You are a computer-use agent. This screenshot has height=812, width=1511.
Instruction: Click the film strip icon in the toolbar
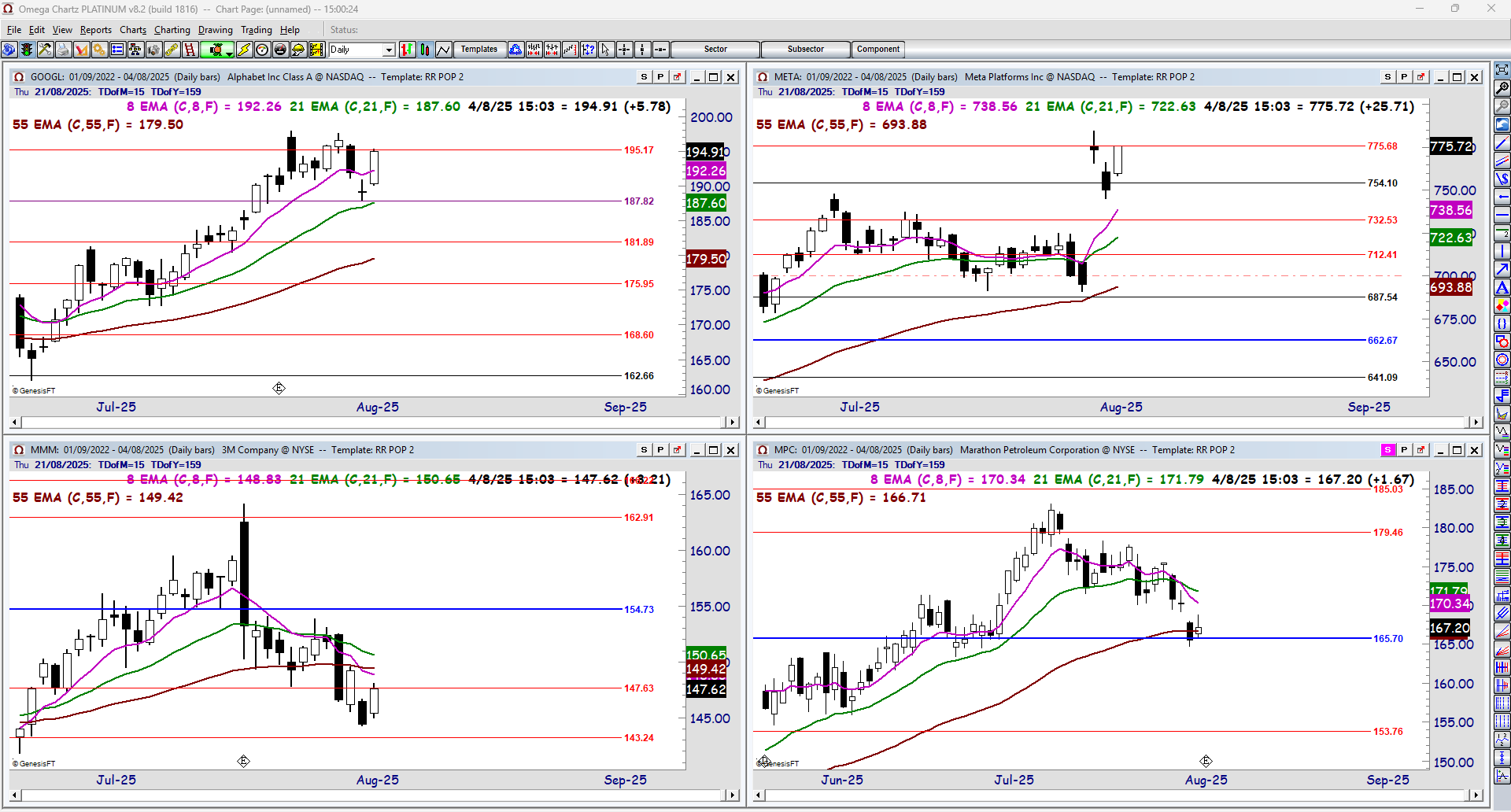(x=316, y=50)
